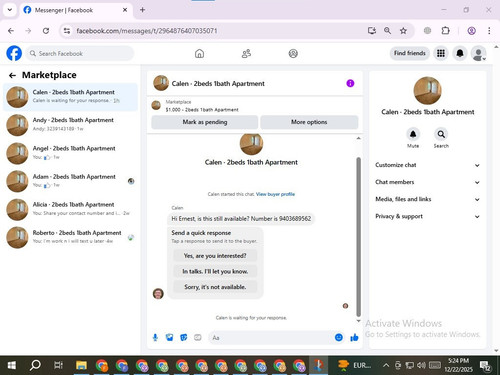Send quick reply Yes, are you interested?
Screen dimensions: 500x375
point(215,256)
